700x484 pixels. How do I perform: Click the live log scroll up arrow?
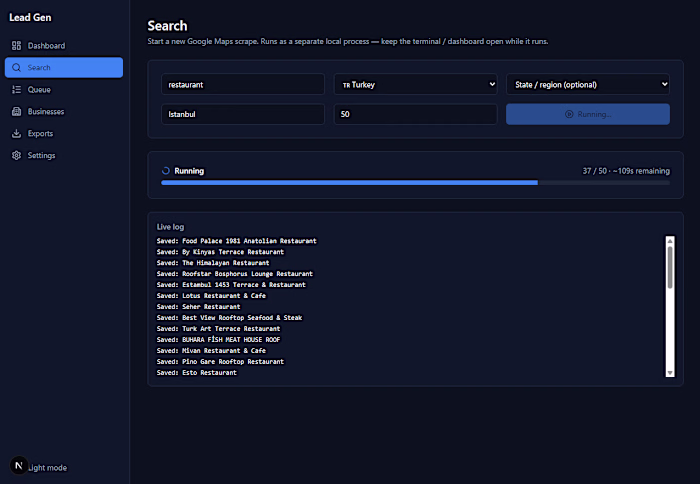point(670,241)
